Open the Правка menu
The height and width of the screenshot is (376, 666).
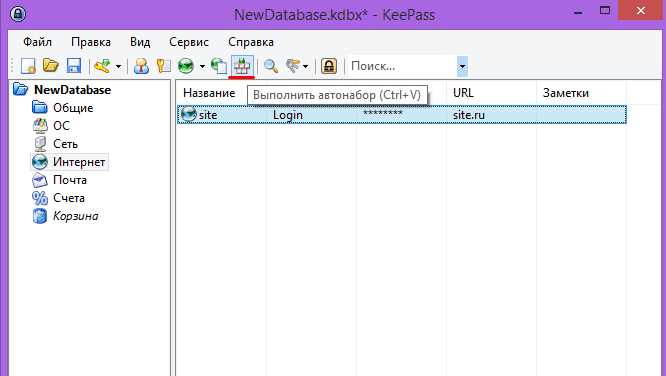[x=91, y=42]
